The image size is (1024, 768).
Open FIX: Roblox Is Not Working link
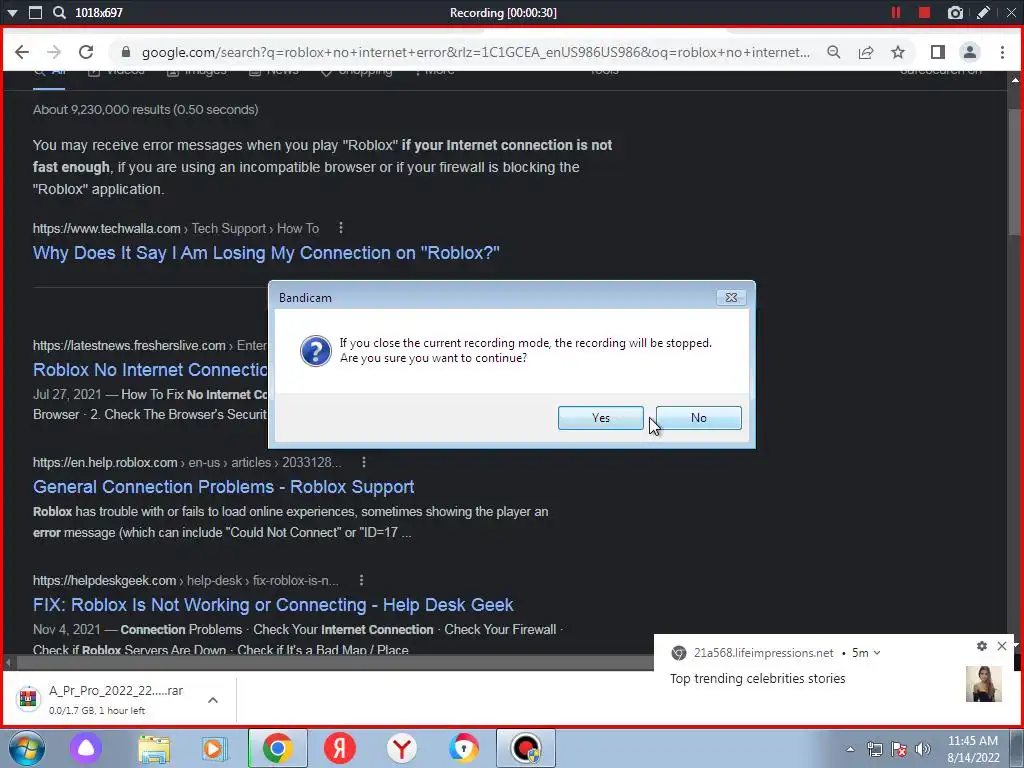tap(273, 605)
